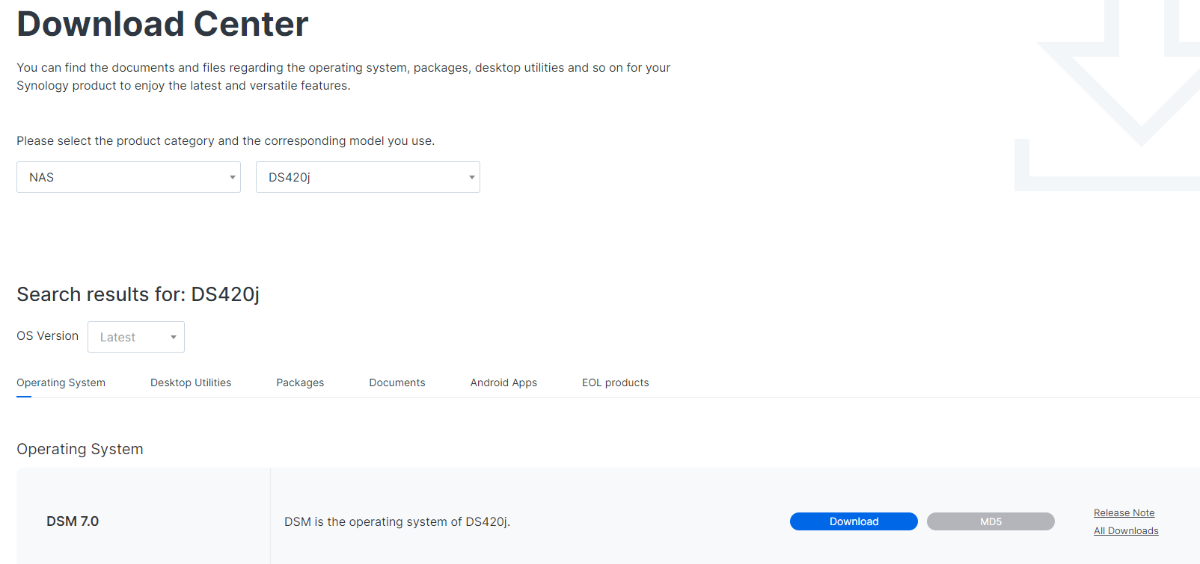This screenshot has height=564, width=1200.
Task: Click the Download Center page heading
Action: [162, 23]
